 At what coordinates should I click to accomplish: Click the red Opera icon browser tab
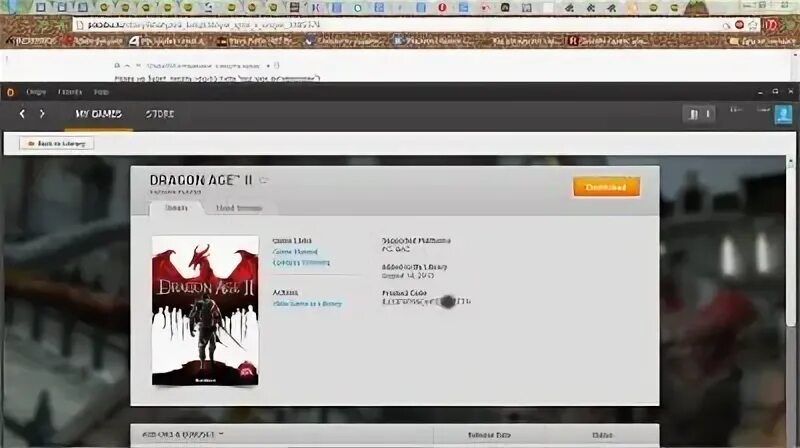pos(442,8)
